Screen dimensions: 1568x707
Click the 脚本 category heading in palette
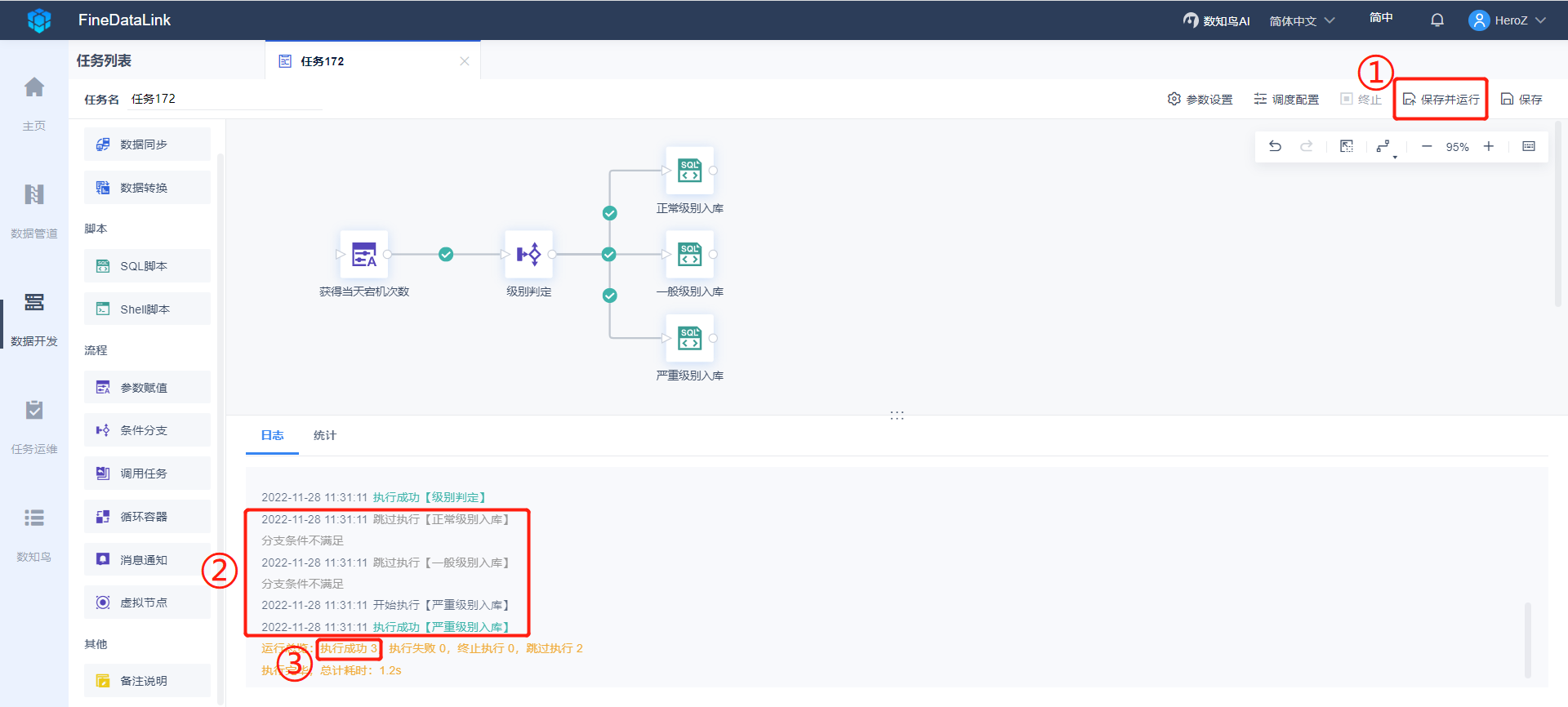click(x=96, y=229)
